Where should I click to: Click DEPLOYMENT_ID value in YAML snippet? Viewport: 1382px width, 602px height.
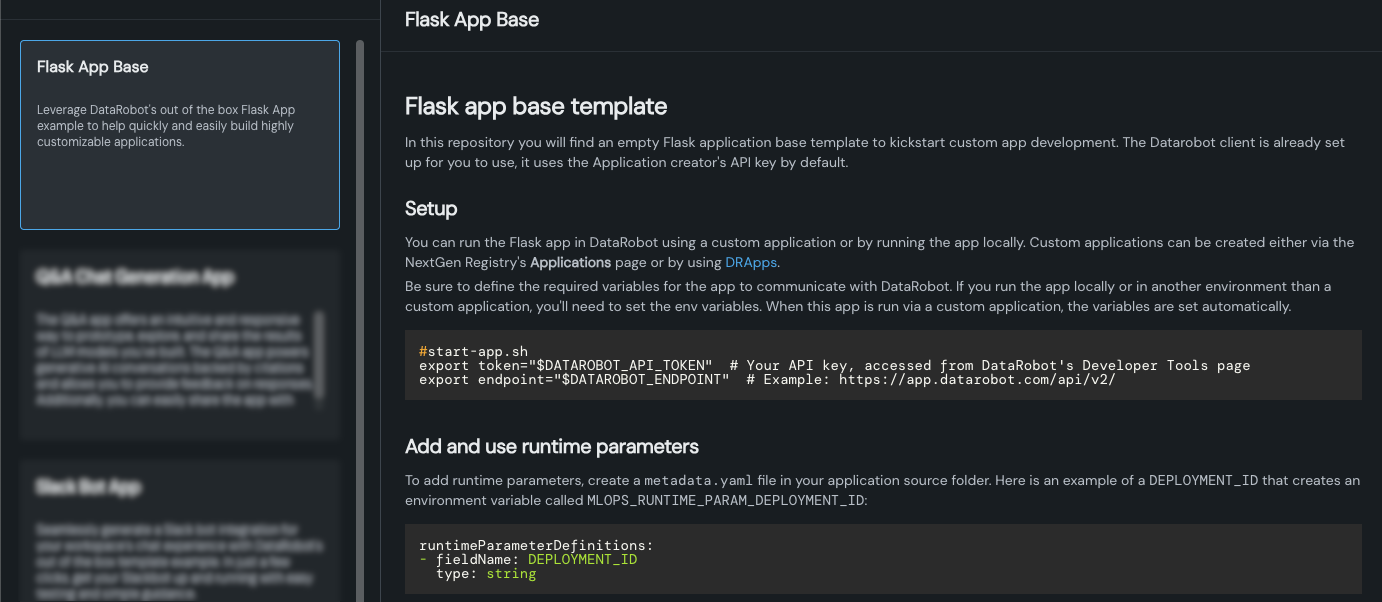[x=582, y=559]
